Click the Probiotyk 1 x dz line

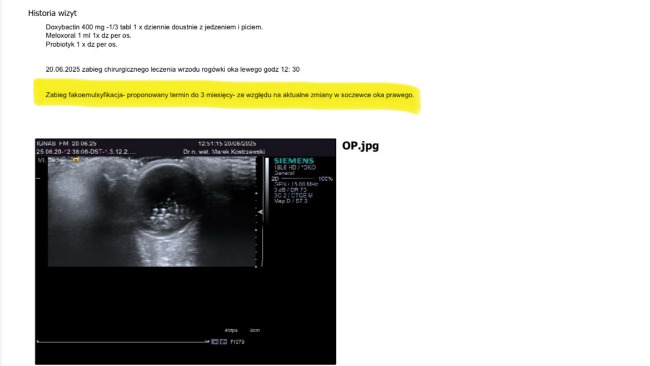pos(81,44)
